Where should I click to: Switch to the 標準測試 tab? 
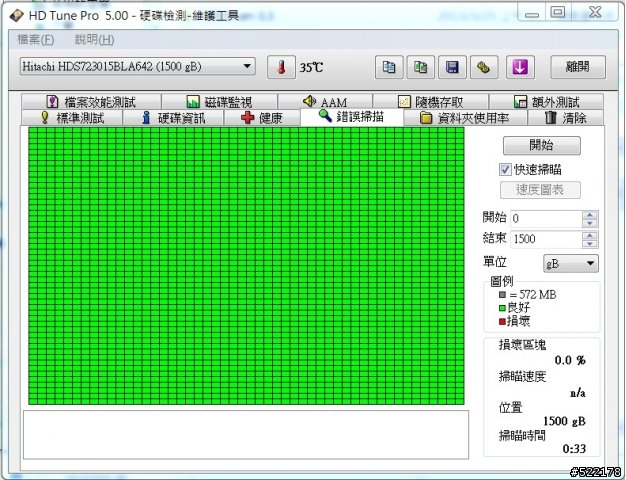coord(72,118)
